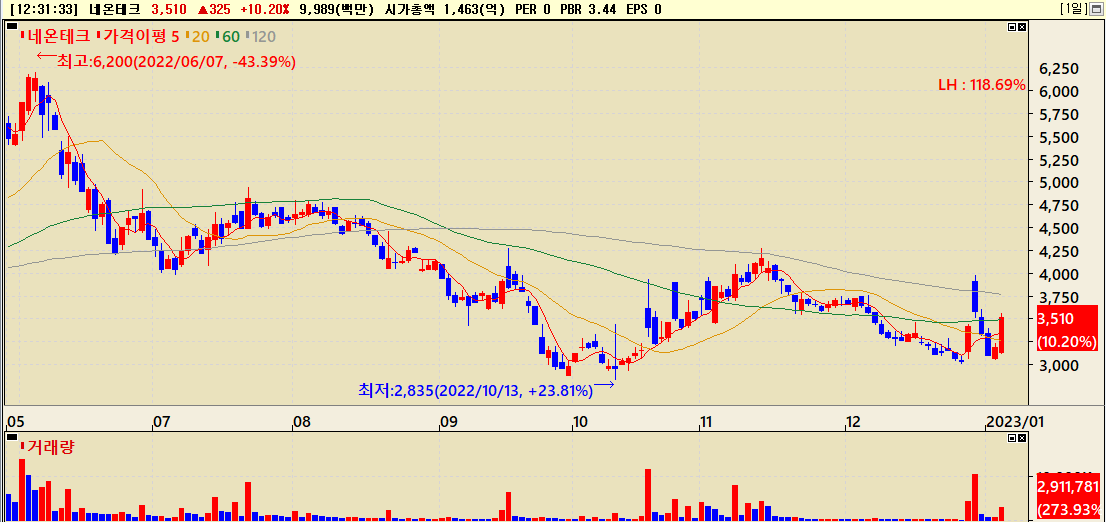Viewport: 1106px width, 522px height.
Task: Click the 07 month marker on date axis
Action: pos(161,422)
